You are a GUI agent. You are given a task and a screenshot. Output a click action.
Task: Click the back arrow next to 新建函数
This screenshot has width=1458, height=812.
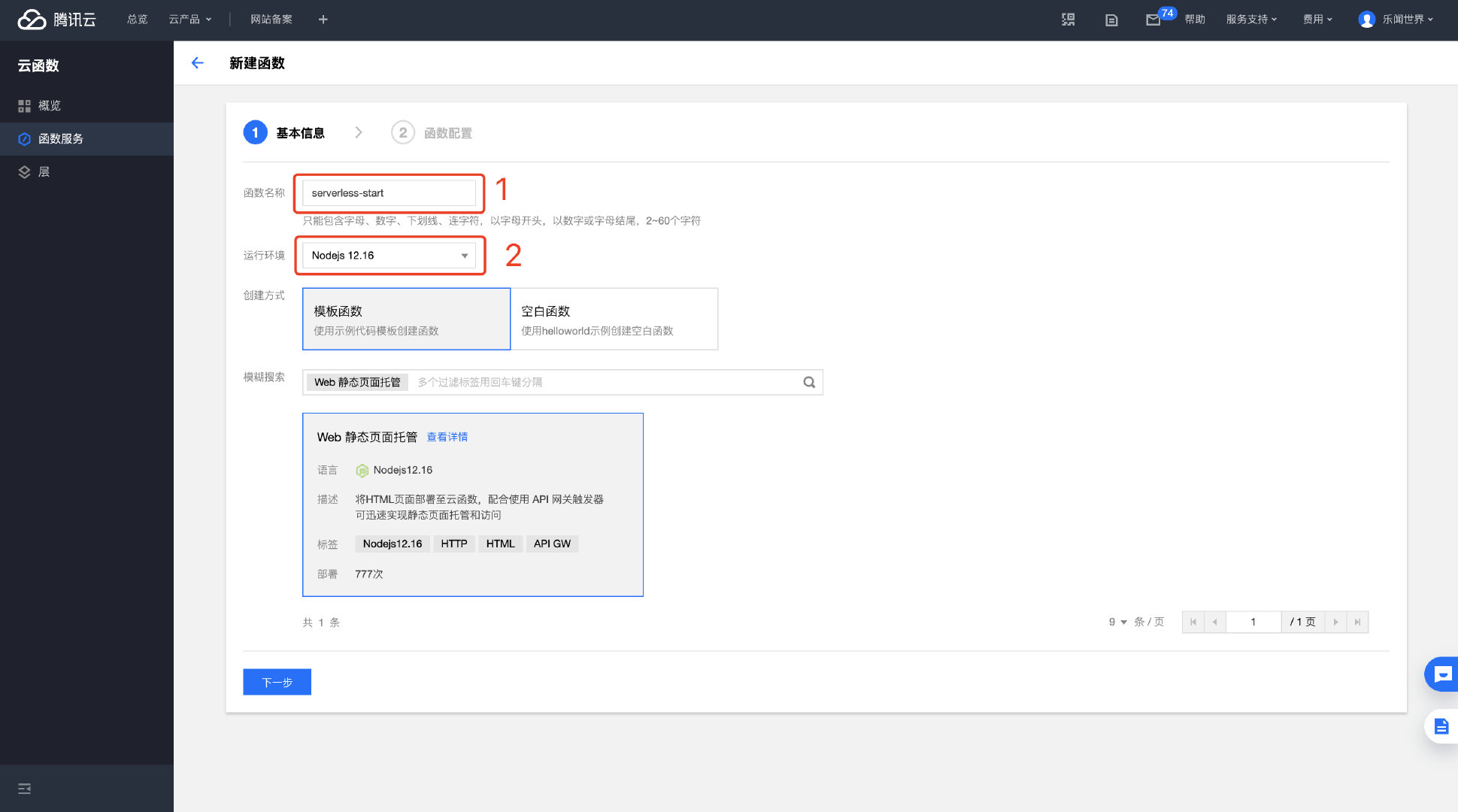198,63
